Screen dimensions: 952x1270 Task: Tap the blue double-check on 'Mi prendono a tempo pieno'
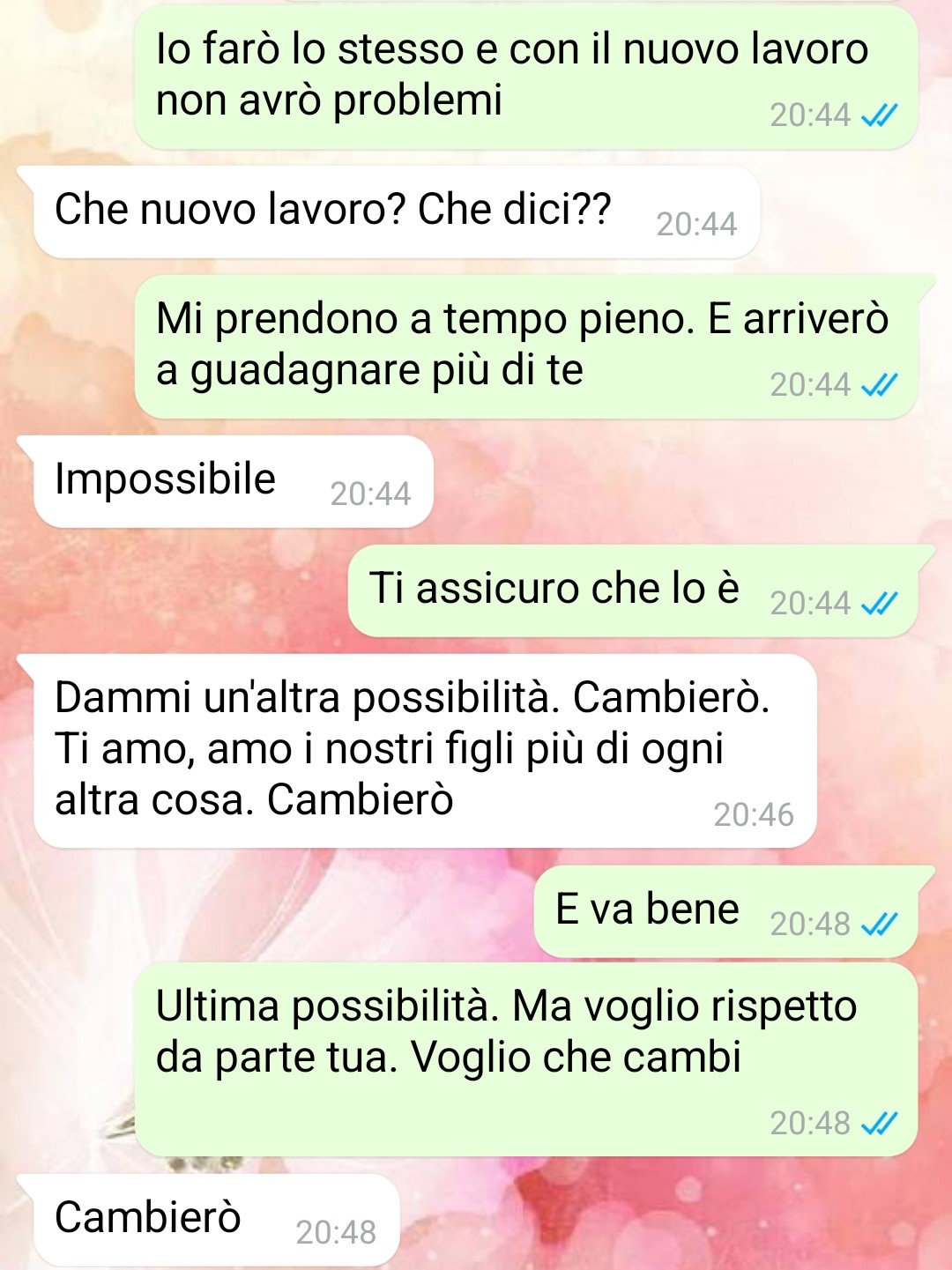[x=879, y=385]
